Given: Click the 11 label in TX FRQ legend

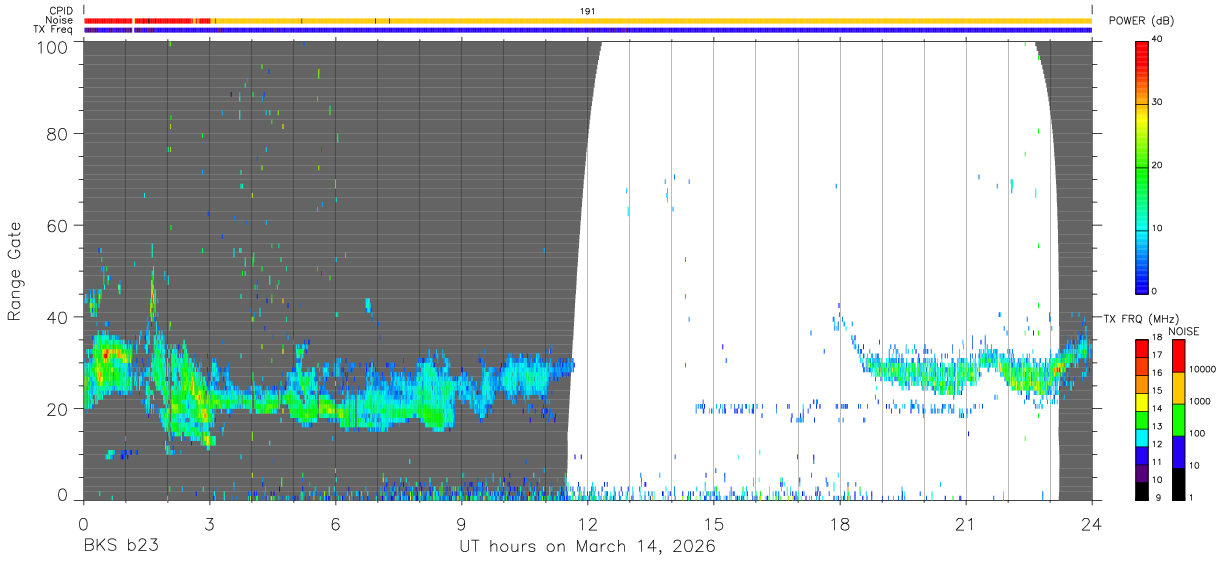Looking at the screenshot, I should (1156, 463).
